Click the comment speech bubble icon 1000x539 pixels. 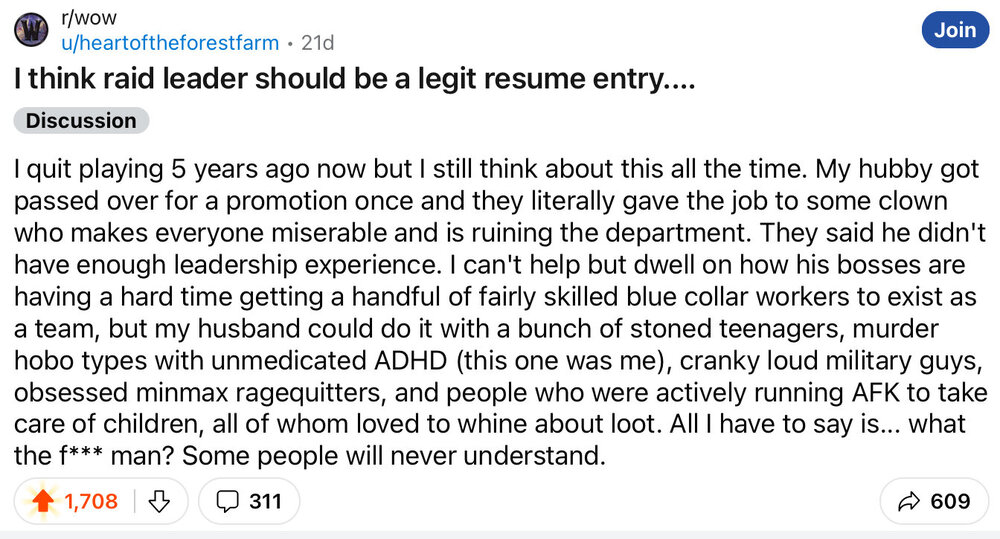coord(227,501)
